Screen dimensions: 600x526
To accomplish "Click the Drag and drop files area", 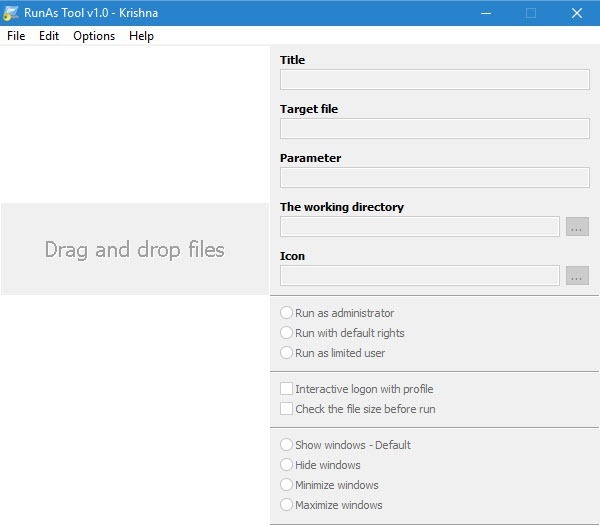I will click(135, 249).
